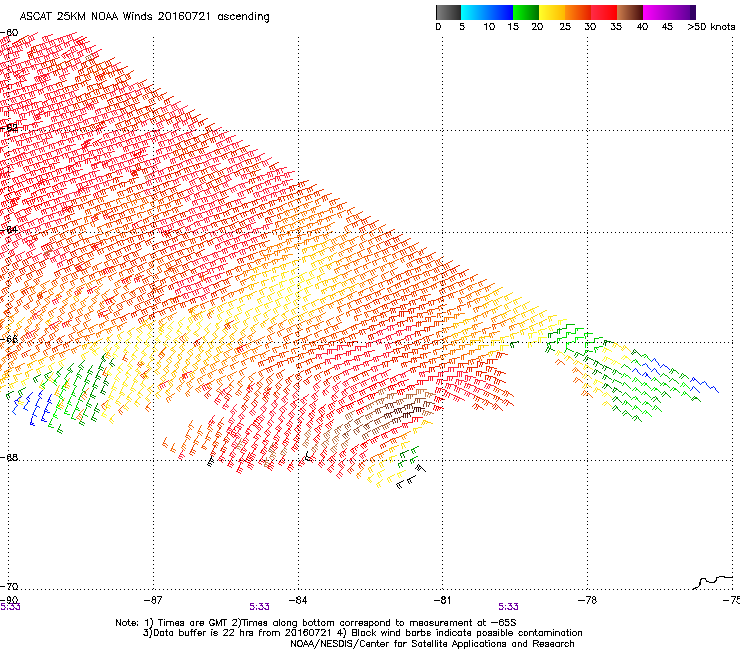Click the red 30-35 knots legend segment
The height and width of the screenshot is (650, 740).
tap(604, 12)
